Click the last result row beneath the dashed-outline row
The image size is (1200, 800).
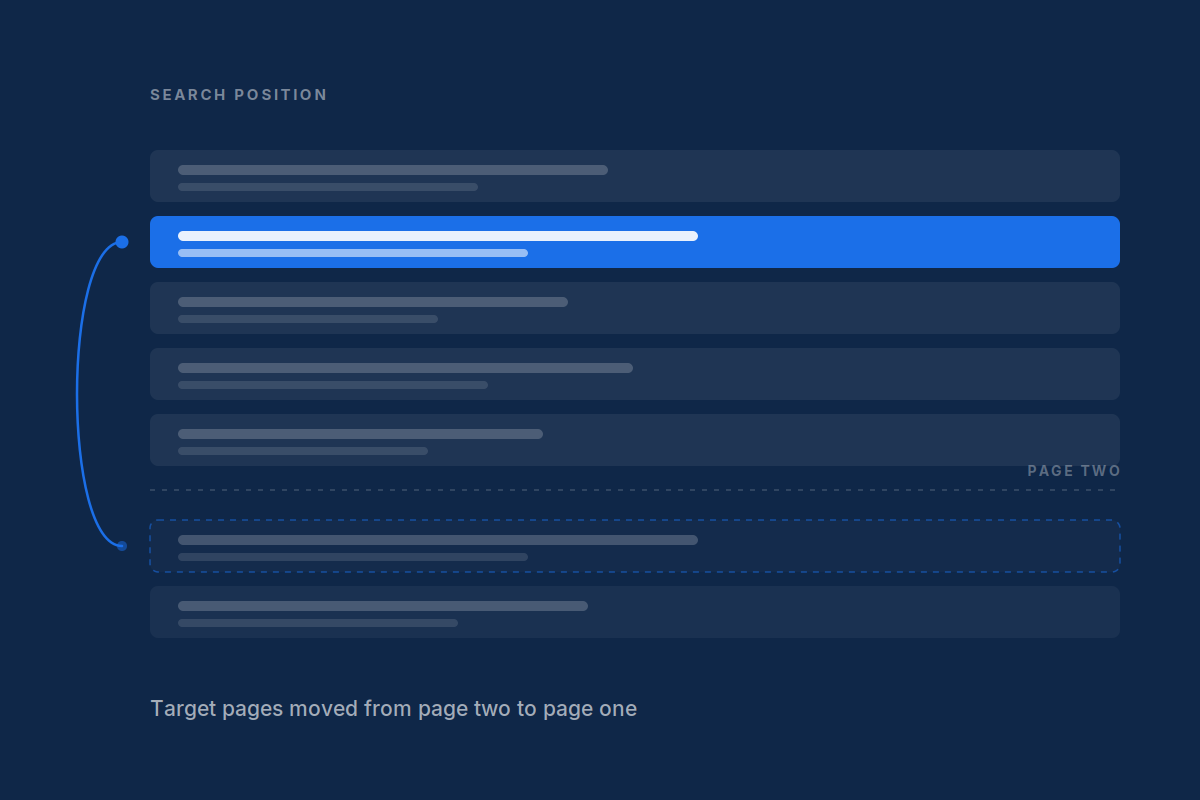point(635,612)
